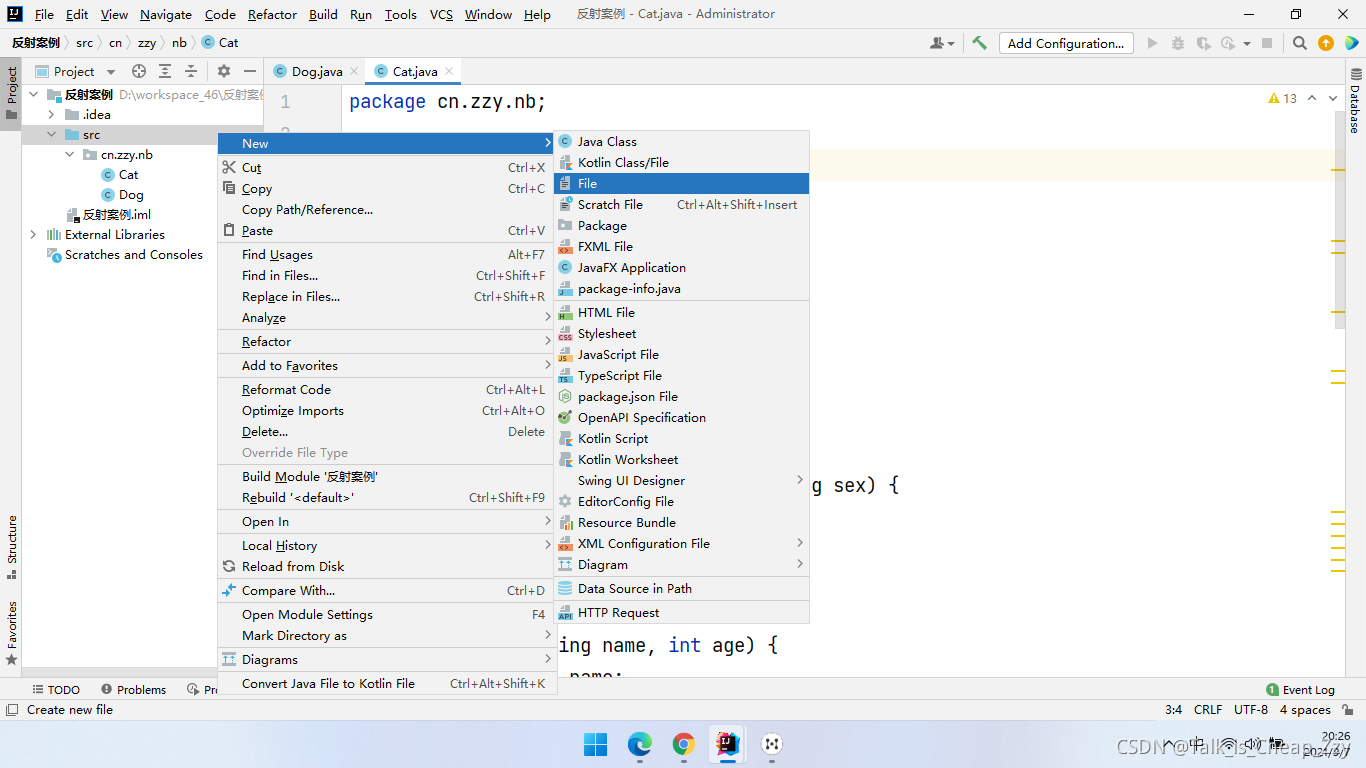Click the IDE update orange arrow icon
Image resolution: width=1366 pixels, height=768 pixels.
(x=1325, y=43)
